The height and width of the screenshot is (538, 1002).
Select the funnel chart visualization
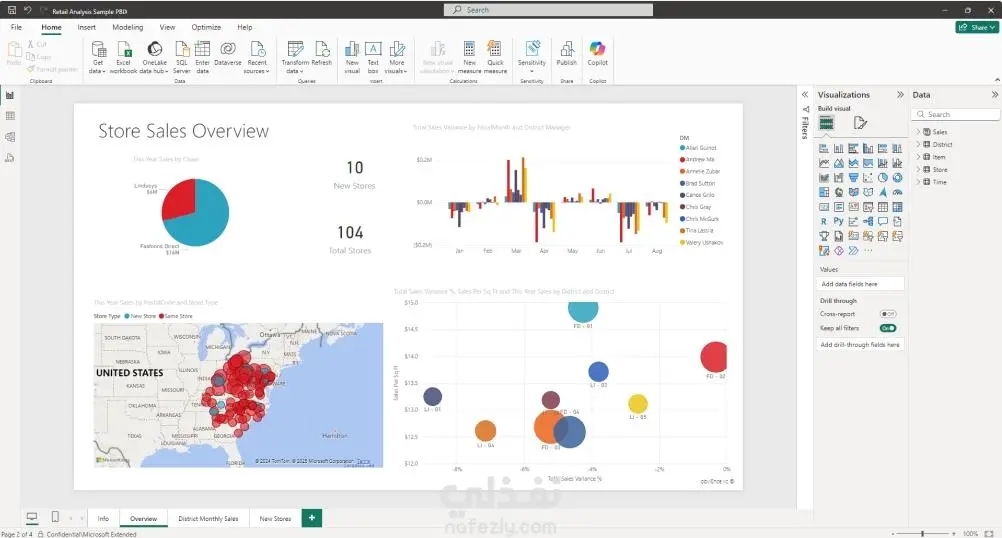click(x=853, y=178)
